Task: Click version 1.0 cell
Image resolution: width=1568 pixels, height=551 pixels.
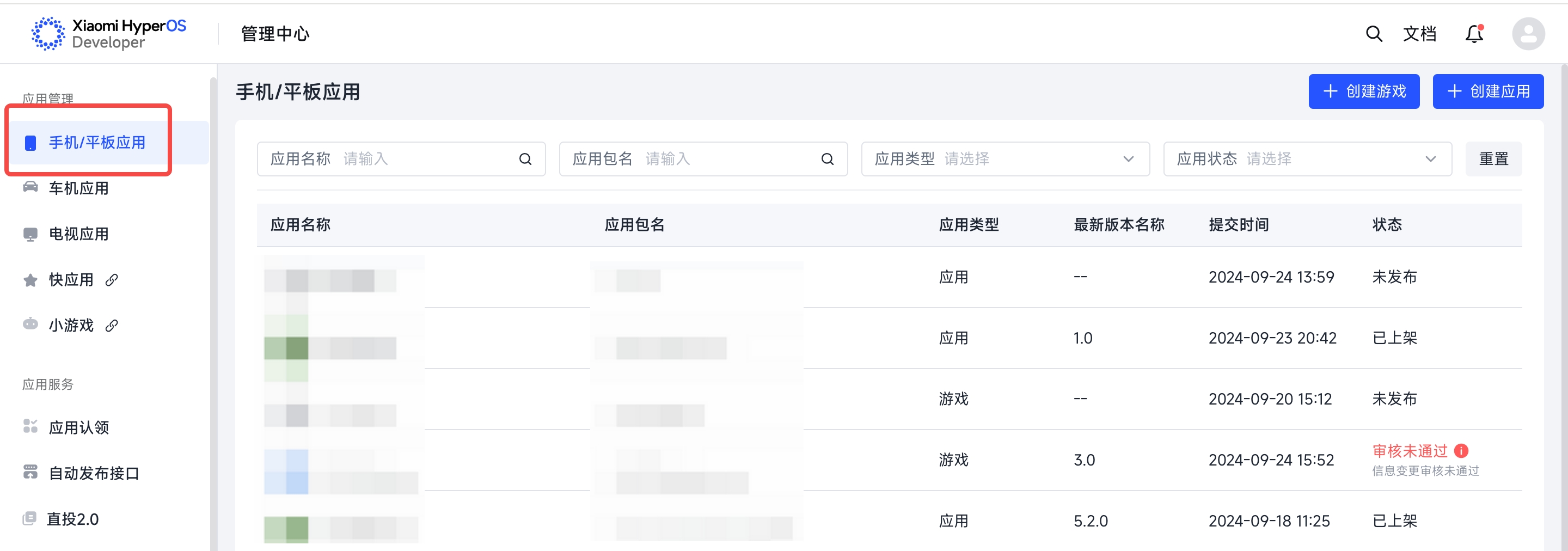Action: 1083,338
